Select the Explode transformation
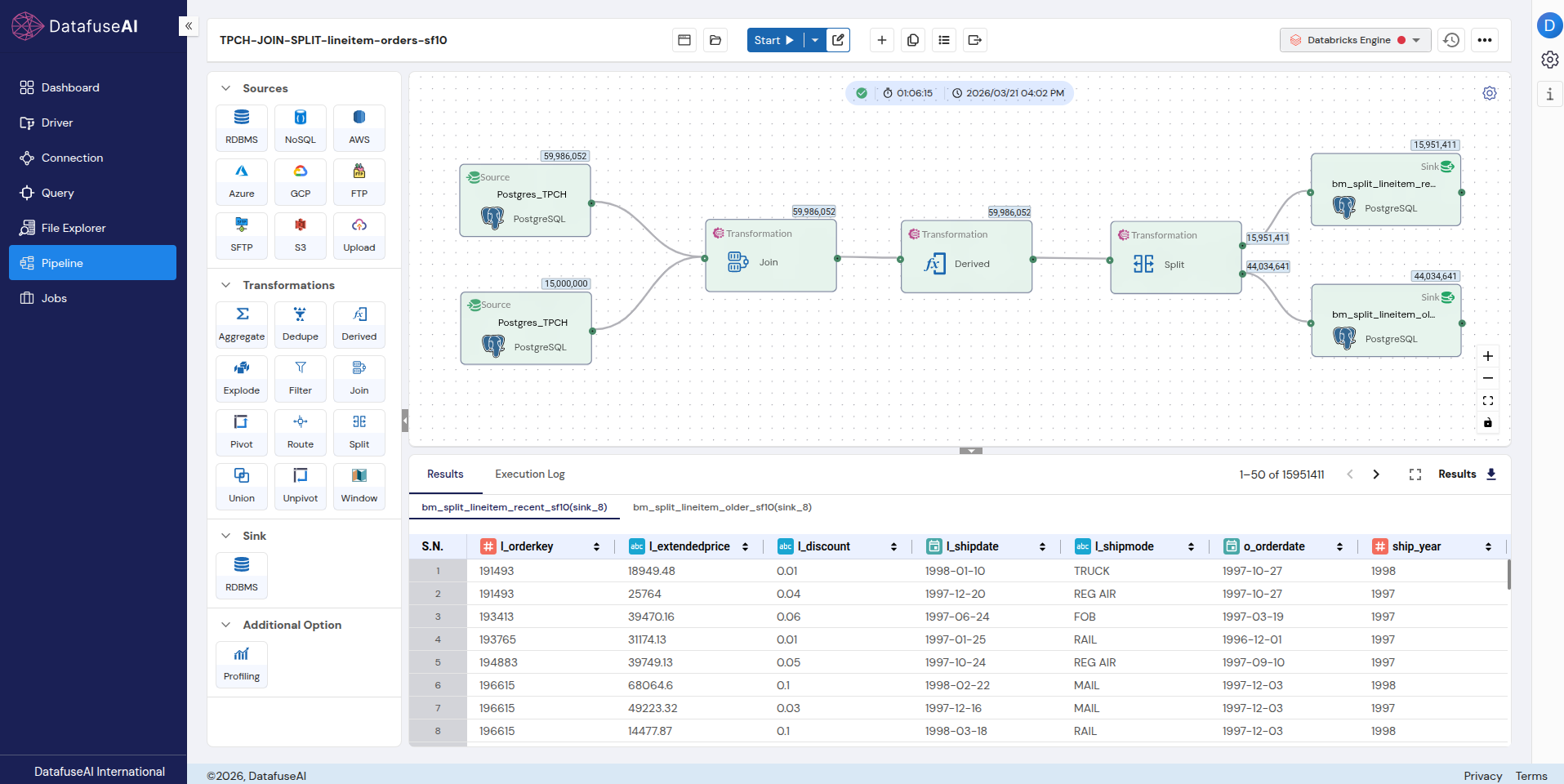Image resolution: width=1564 pixels, height=784 pixels. (x=242, y=378)
